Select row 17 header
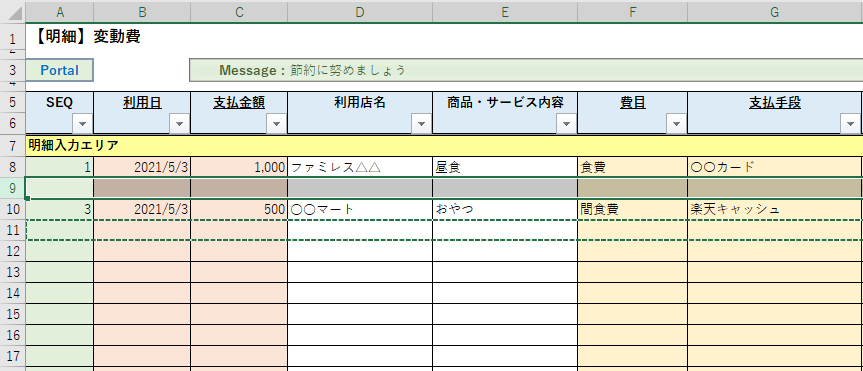Image resolution: width=863 pixels, height=371 pixels. (13, 356)
